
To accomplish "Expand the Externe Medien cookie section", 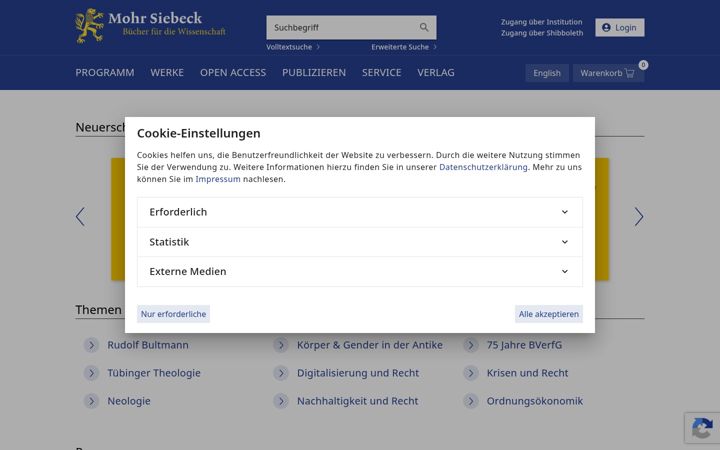I will tap(360, 271).
